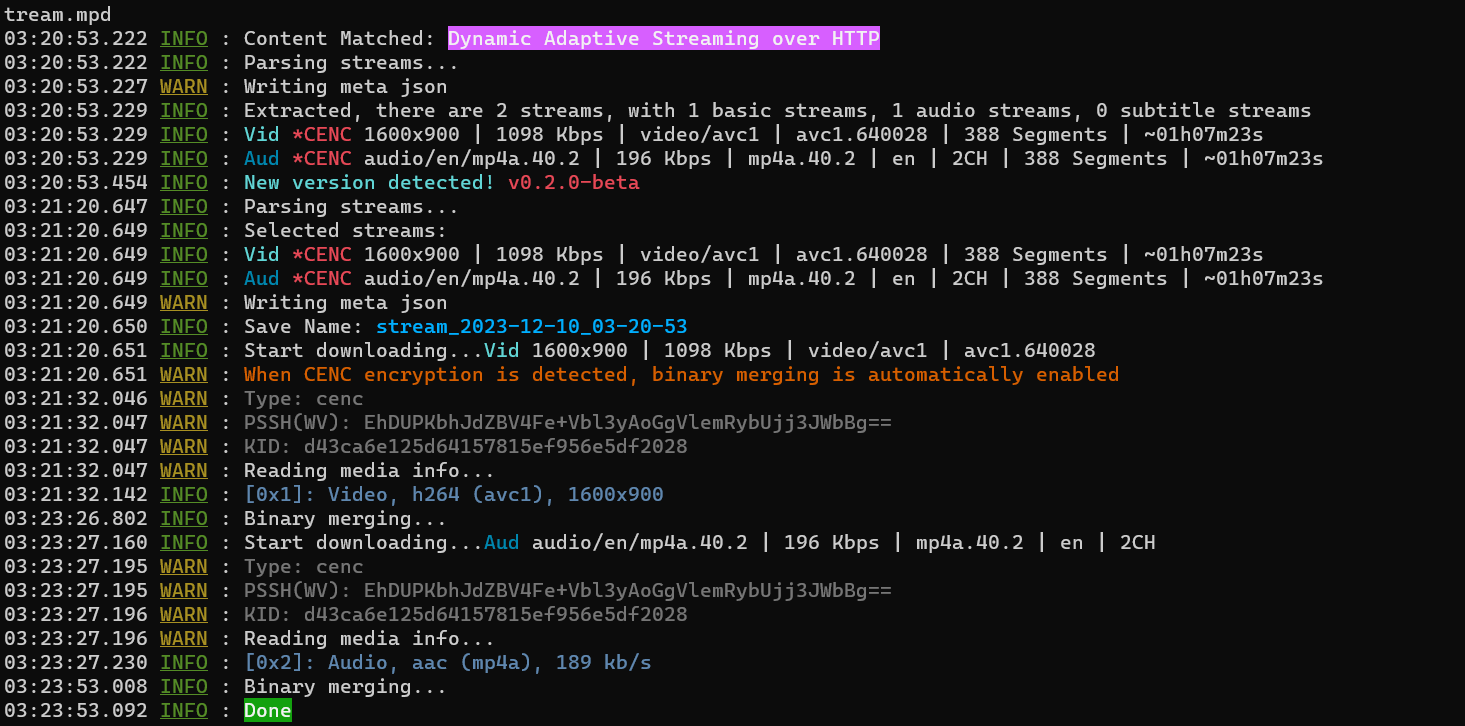Click the tream.mpd text at the top
Screen dimensions: 1465x726
(58, 15)
